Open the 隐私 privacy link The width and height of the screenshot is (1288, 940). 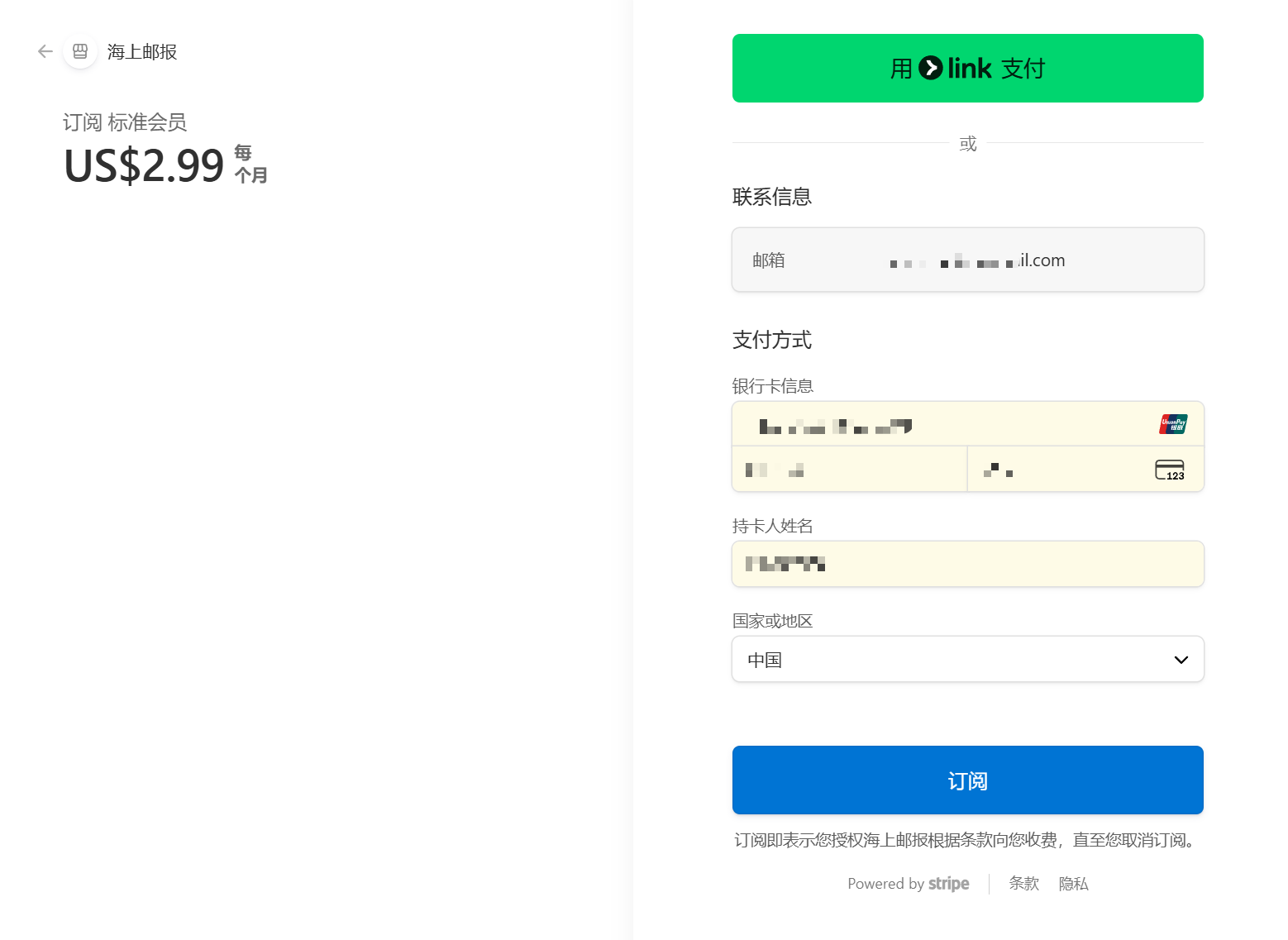[x=1073, y=884]
